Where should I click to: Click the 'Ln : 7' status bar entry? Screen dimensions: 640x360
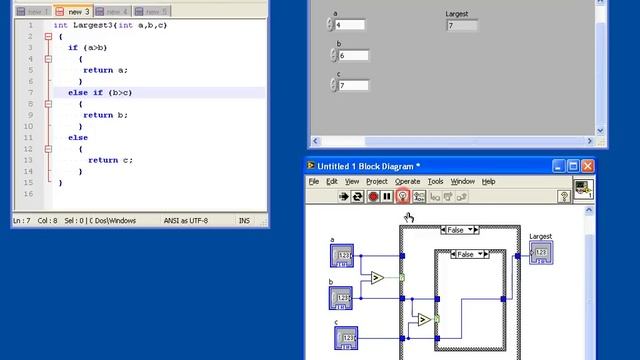[x=22, y=221]
